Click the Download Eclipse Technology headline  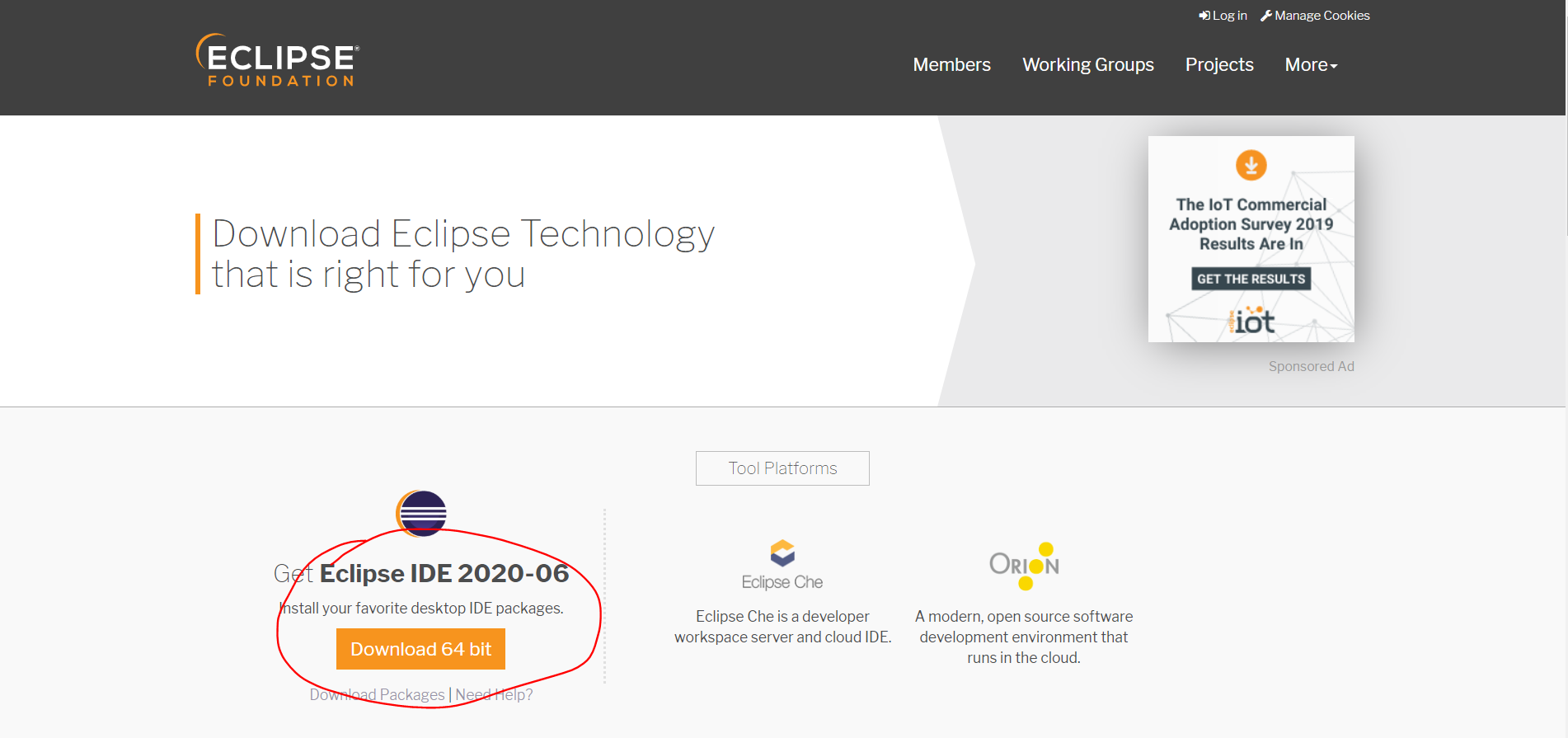463,254
